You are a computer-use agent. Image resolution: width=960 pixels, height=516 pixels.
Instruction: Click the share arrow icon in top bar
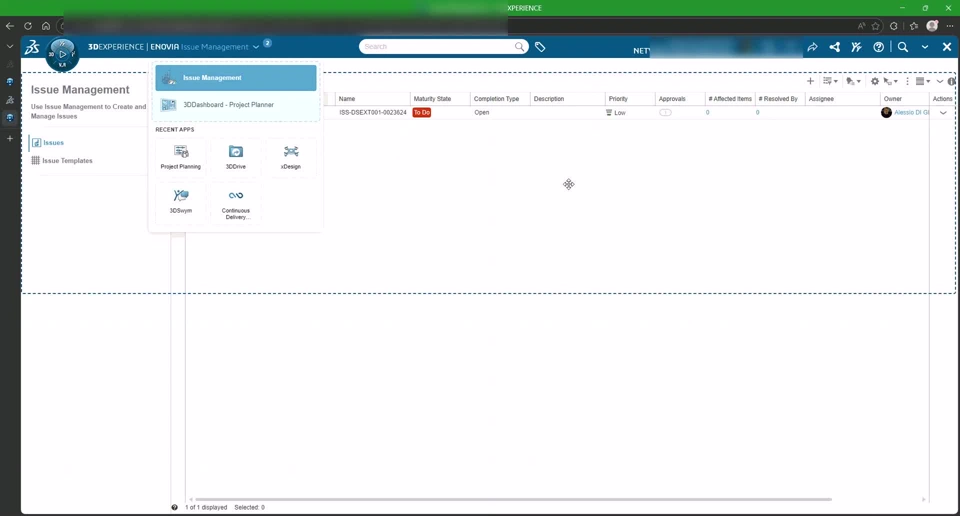point(812,47)
